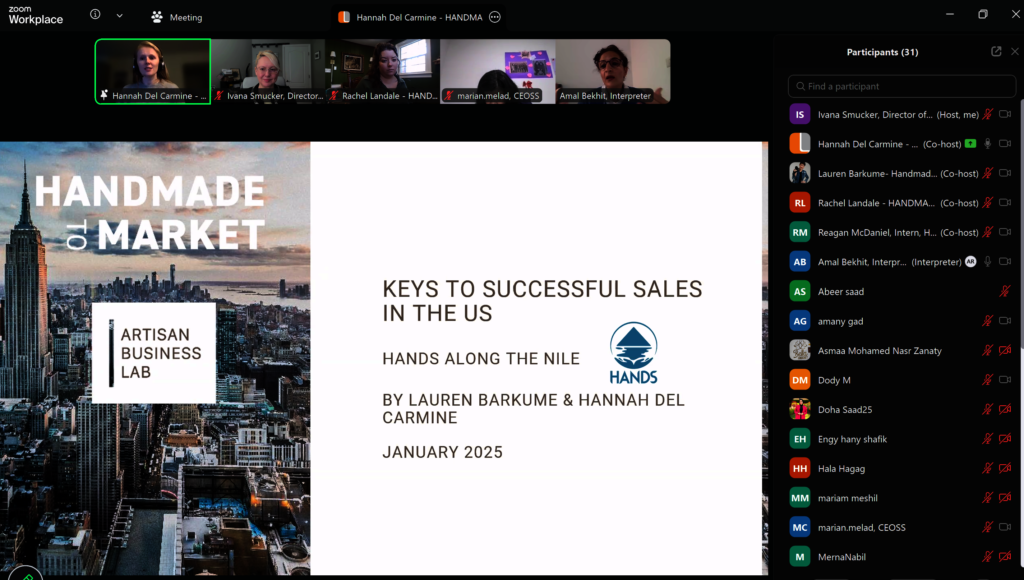Select Hannah Del Carmine's video thumbnail

pyautogui.click(x=153, y=70)
